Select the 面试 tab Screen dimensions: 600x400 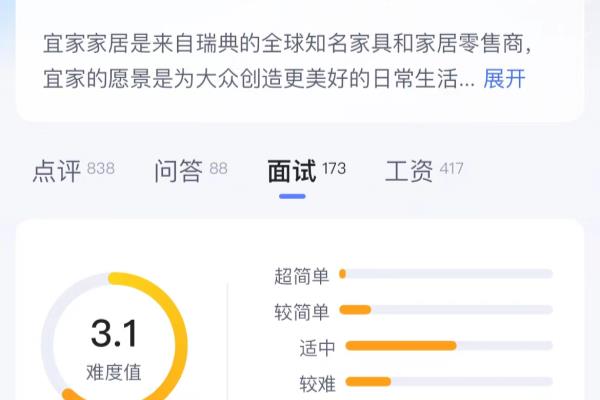tap(307, 170)
